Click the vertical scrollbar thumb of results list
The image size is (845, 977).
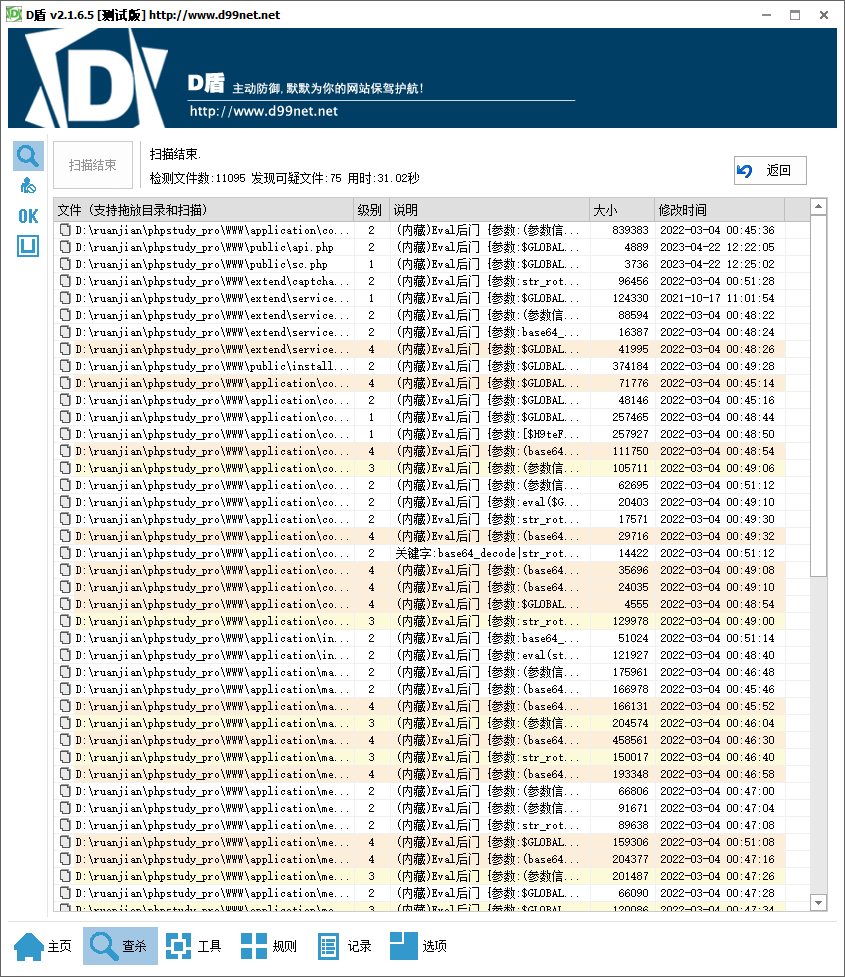tap(818, 396)
